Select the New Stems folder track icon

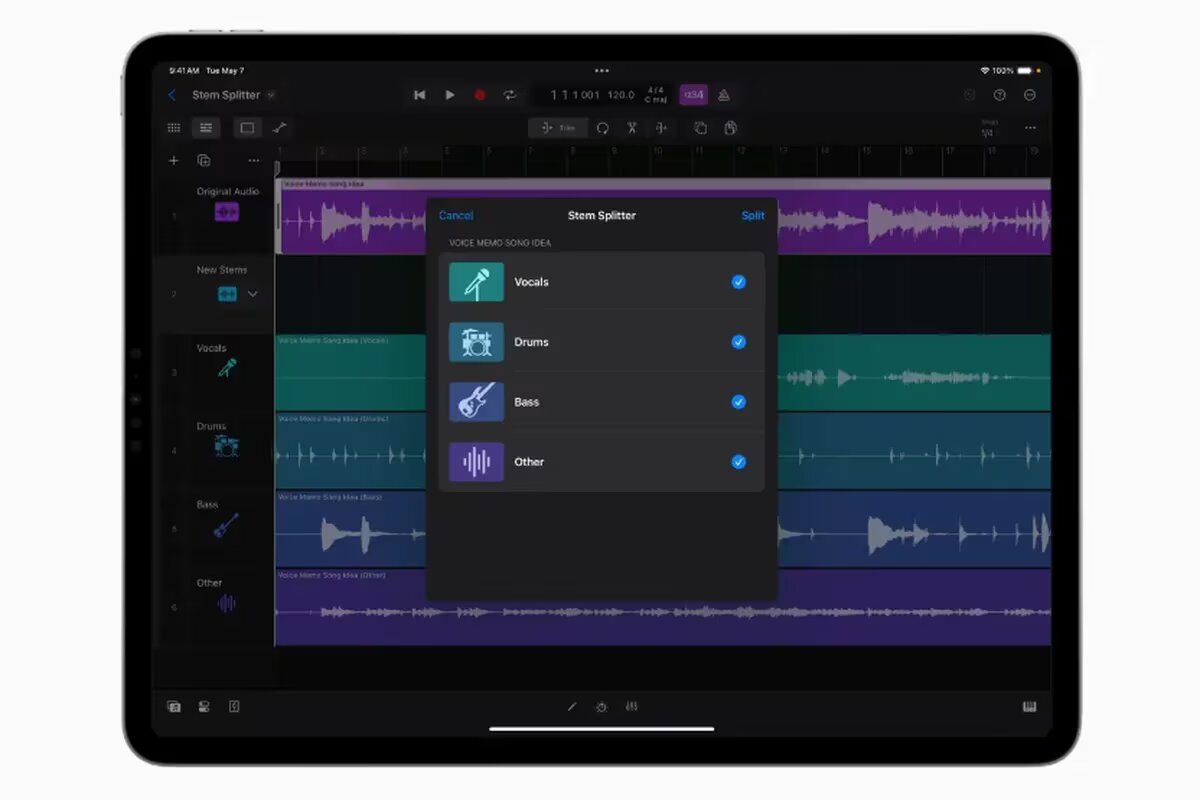click(228, 294)
